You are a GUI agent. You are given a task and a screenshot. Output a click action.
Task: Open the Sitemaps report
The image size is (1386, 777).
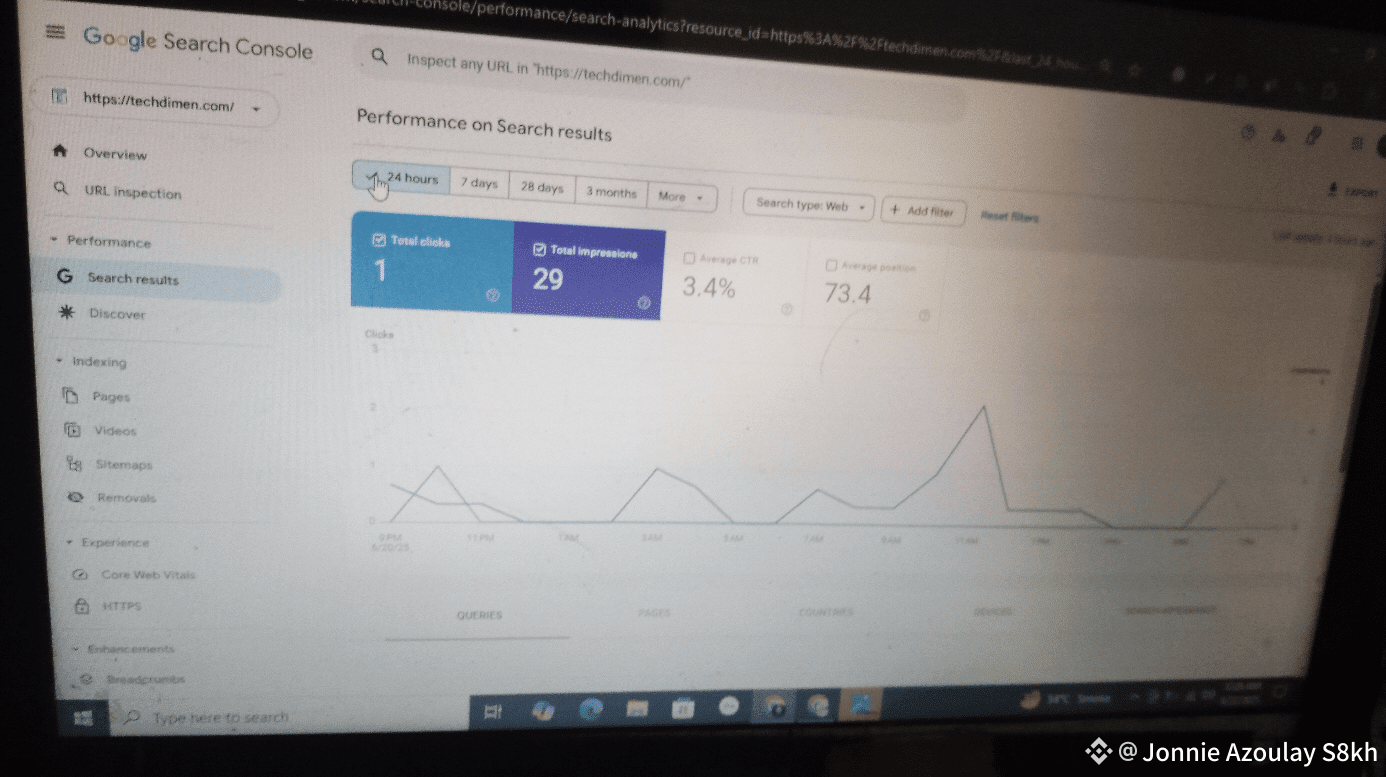click(124, 464)
